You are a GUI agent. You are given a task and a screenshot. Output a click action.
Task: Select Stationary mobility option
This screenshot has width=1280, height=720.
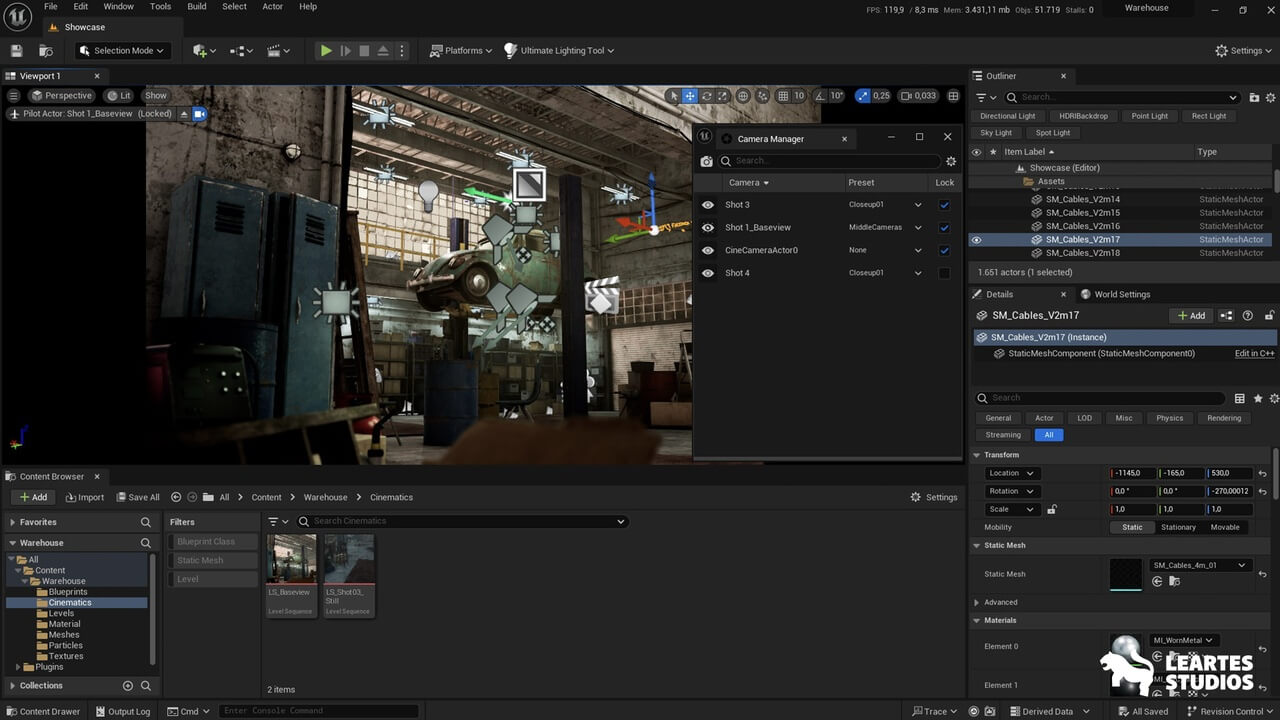tap(1178, 527)
